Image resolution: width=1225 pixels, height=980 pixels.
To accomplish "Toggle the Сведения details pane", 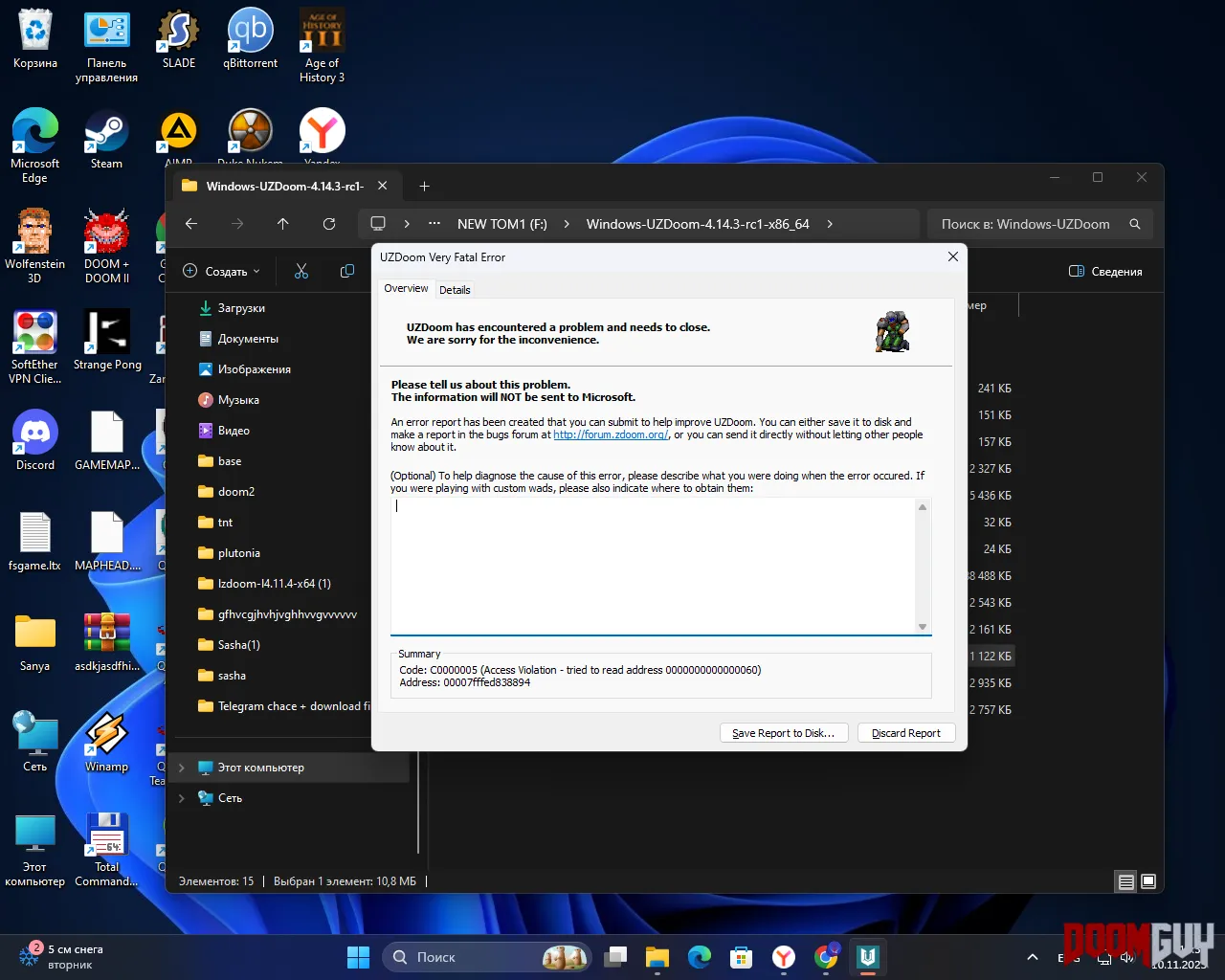I will click(1105, 272).
